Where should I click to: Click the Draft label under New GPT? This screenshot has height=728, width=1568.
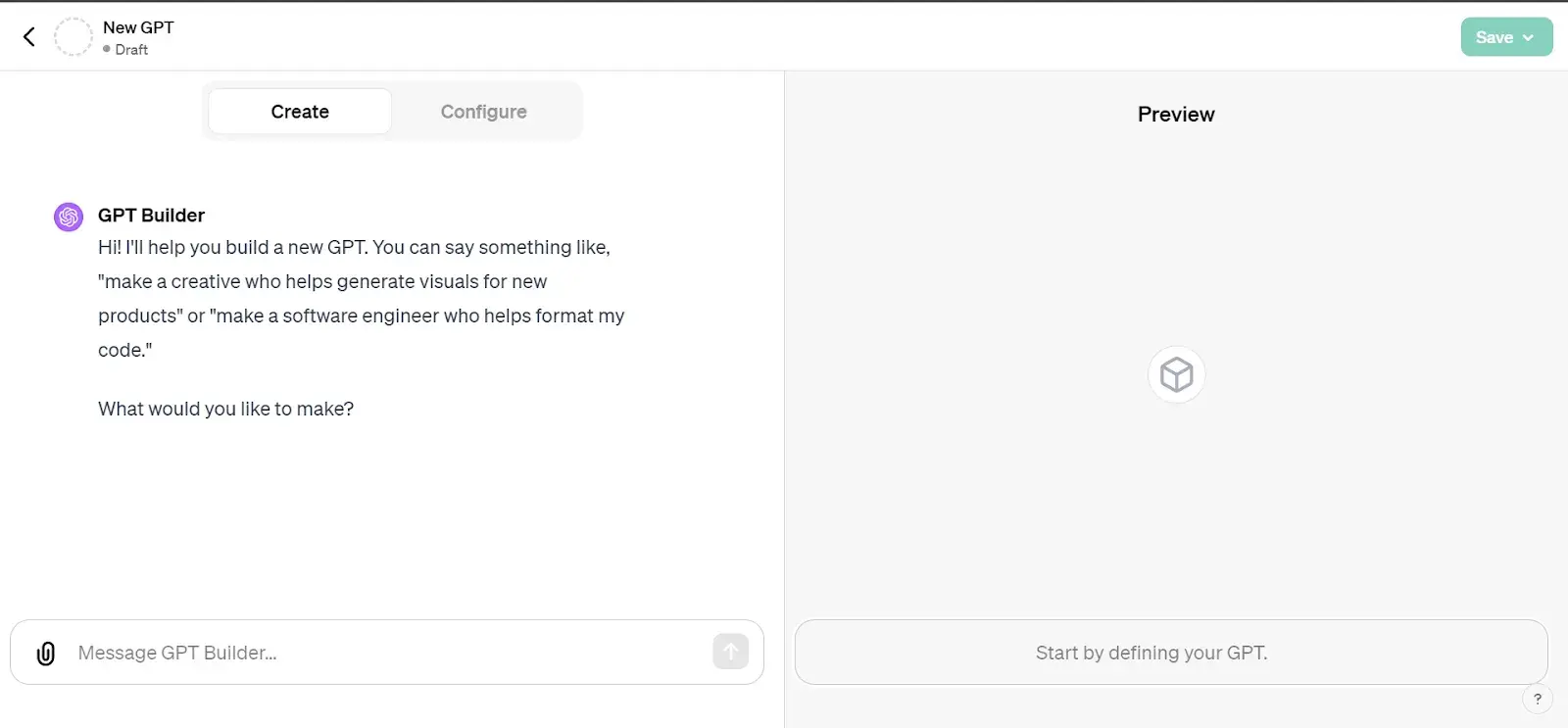(131, 49)
